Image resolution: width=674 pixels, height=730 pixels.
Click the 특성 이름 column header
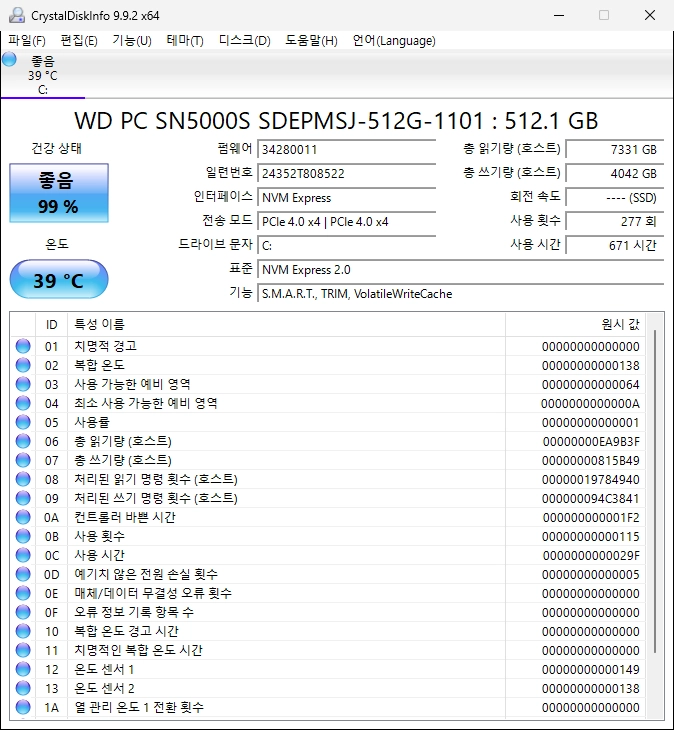[287, 324]
